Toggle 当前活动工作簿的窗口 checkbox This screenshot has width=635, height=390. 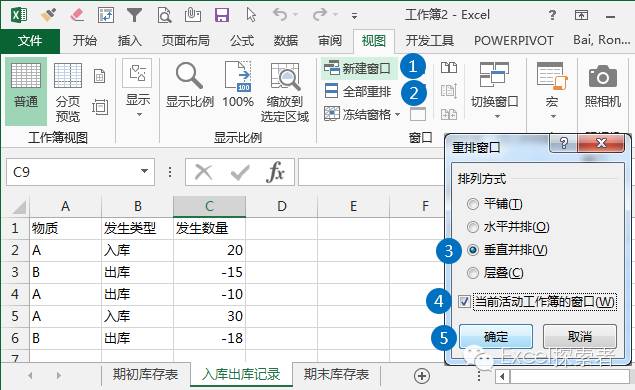click(x=464, y=302)
